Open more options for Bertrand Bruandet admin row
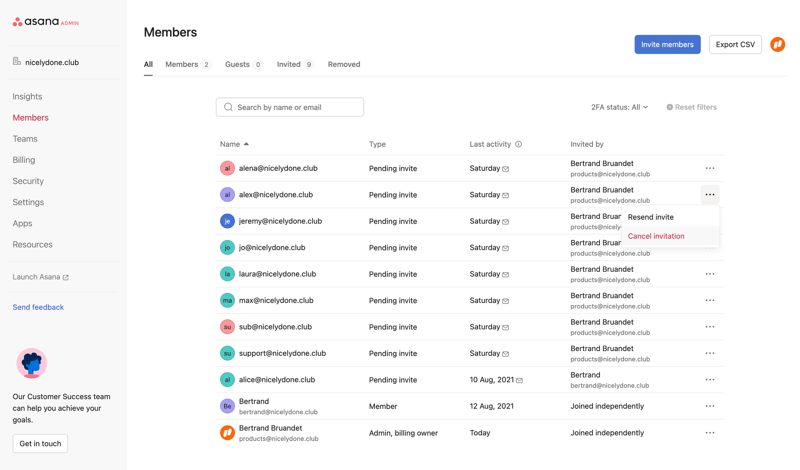The height and width of the screenshot is (470, 800). click(x=710, y=433)
